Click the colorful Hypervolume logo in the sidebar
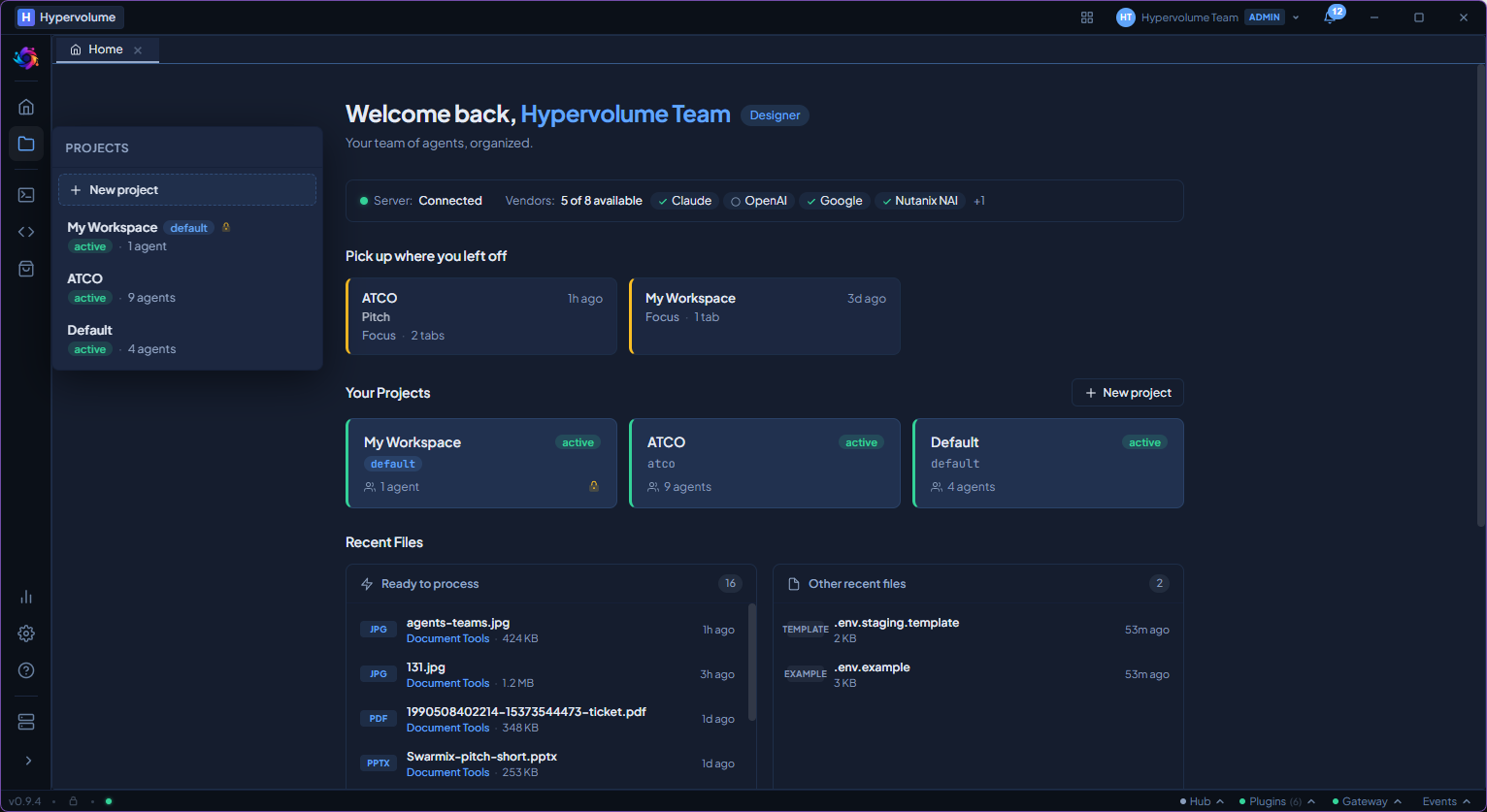The width and height of the screenshot is (1487, 812). pos(26,58)
